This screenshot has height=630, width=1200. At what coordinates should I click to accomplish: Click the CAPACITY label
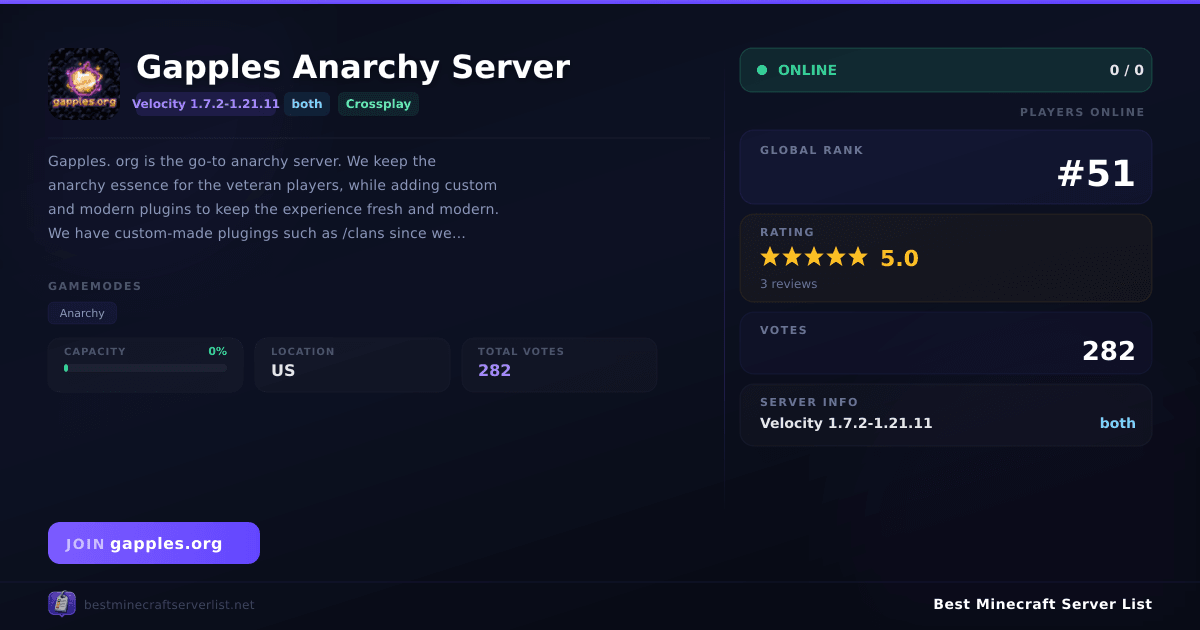coord(95,351)
